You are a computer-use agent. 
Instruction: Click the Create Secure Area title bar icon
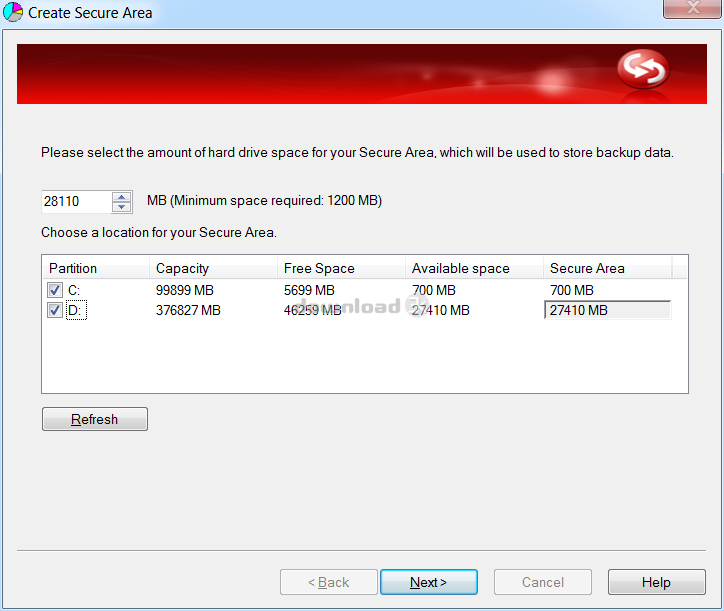(x=13, y=12)
